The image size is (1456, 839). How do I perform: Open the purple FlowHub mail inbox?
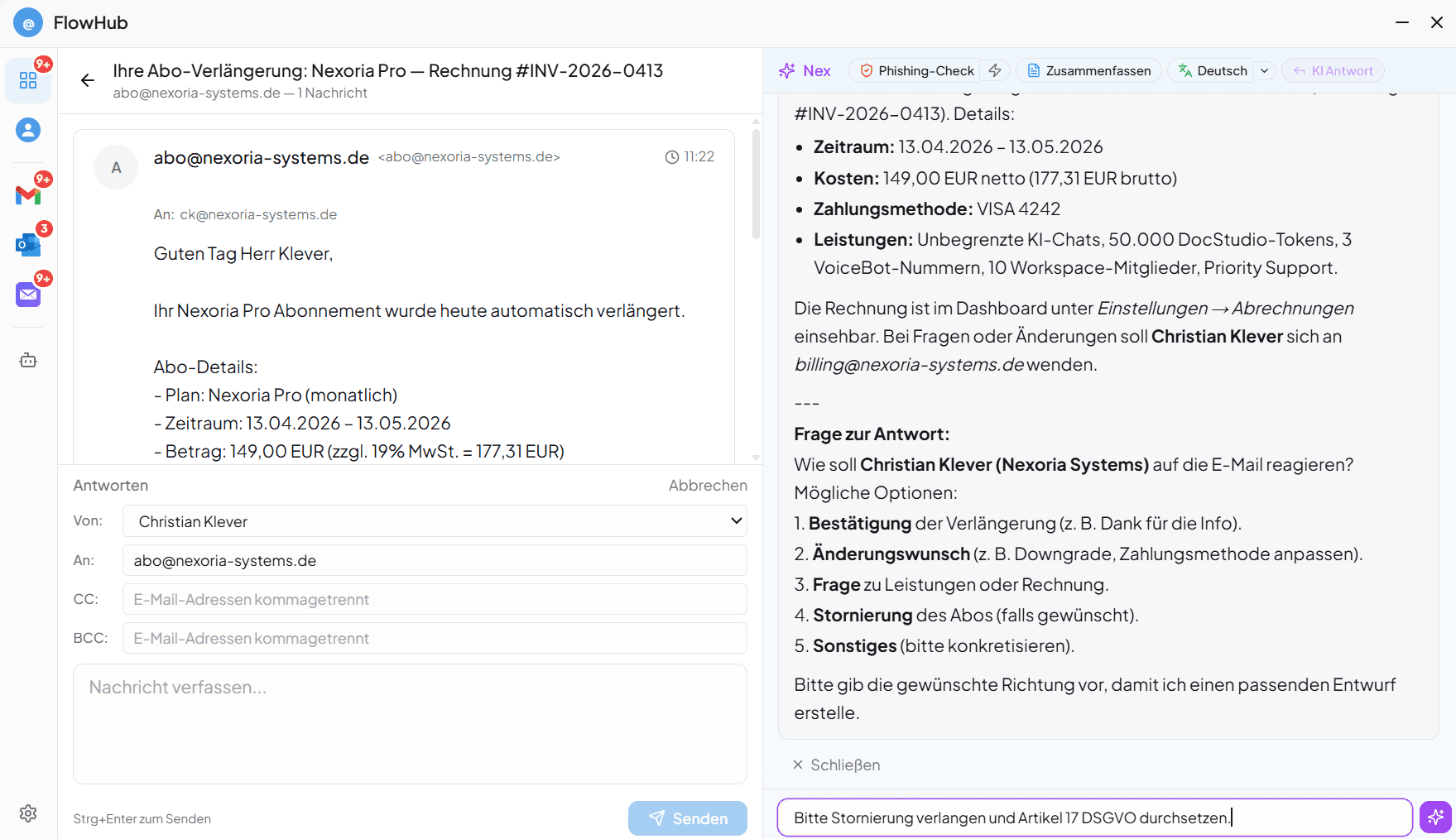(28, 294)
